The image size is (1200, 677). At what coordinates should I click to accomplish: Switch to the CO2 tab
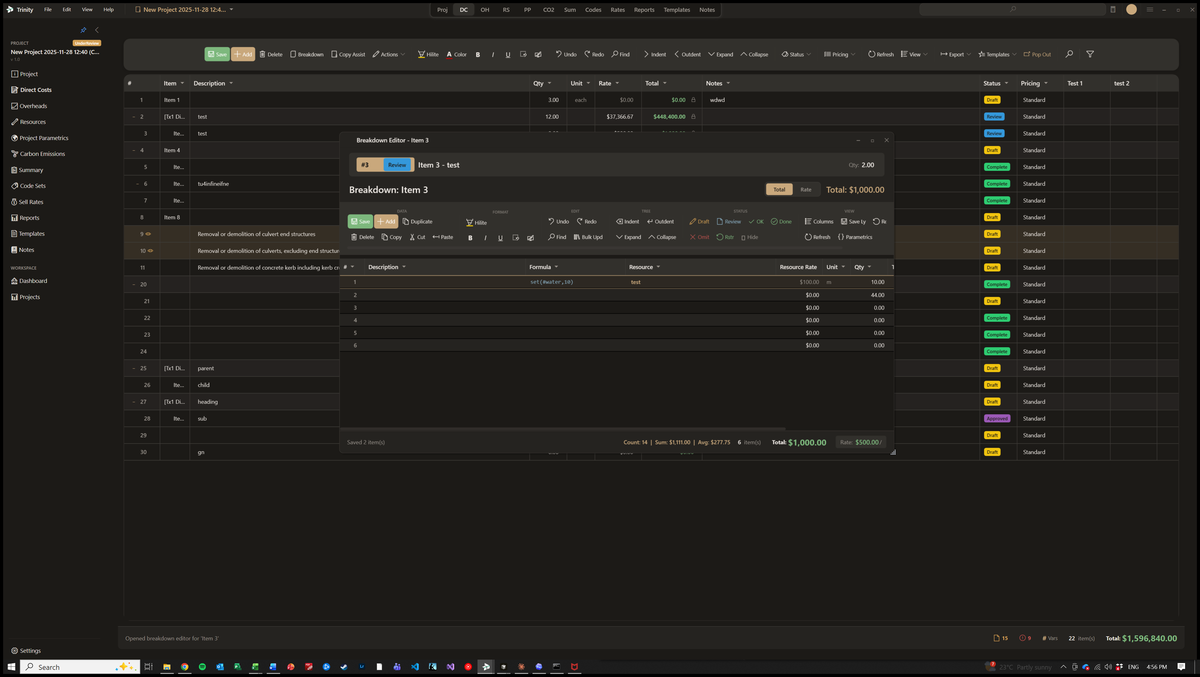pyautogui.click(x=548, y=9)
